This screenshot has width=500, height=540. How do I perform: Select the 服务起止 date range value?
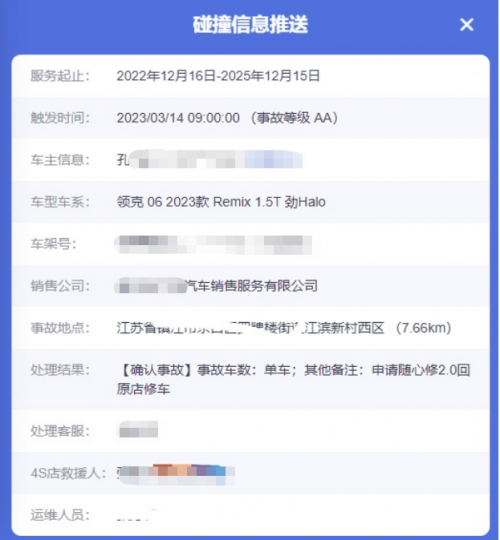click(x=218, y=76)
